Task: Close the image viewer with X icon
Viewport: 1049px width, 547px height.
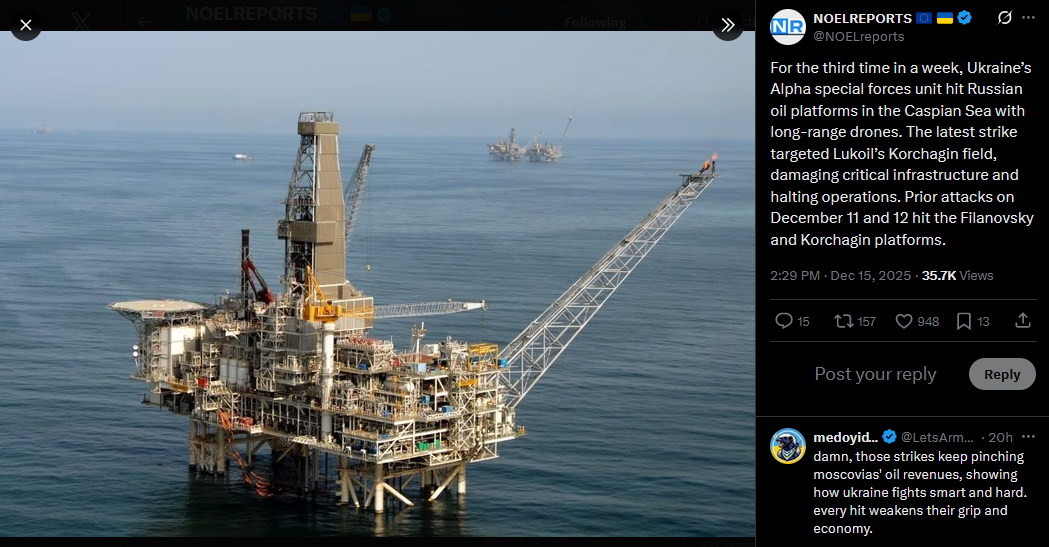Action: (25, 25)
